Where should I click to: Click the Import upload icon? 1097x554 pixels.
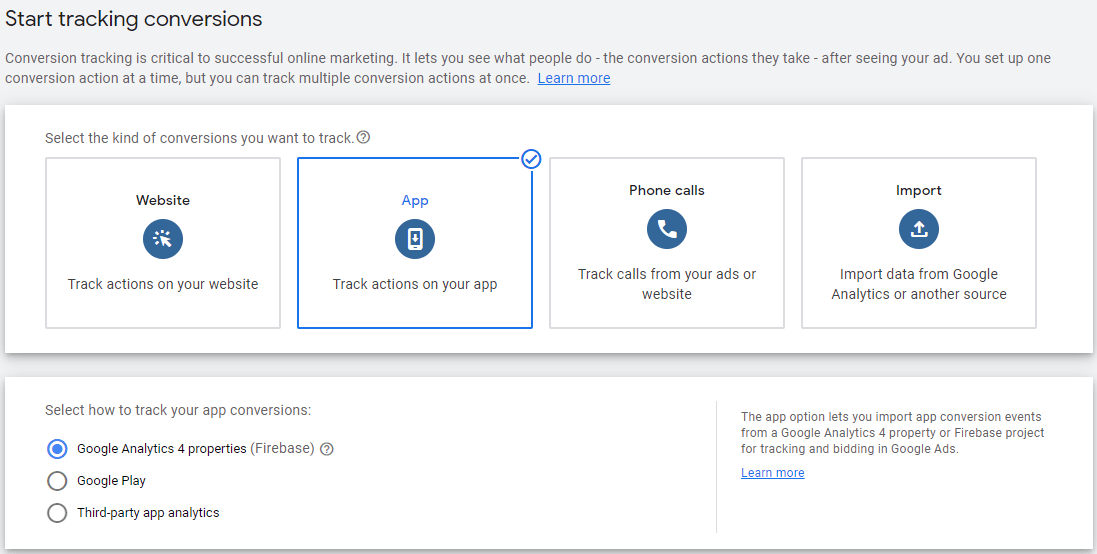(x=919, y=229)
